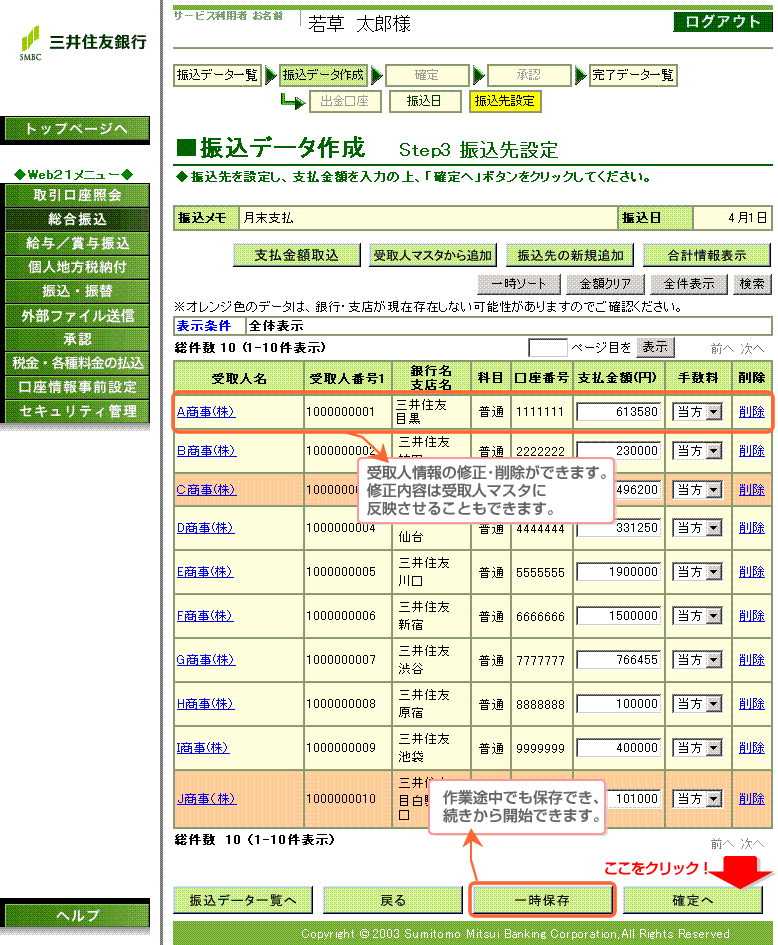Delete the A商事 row via 削除
This screenshot has height=945, width=778.
(x=751, y=412)
